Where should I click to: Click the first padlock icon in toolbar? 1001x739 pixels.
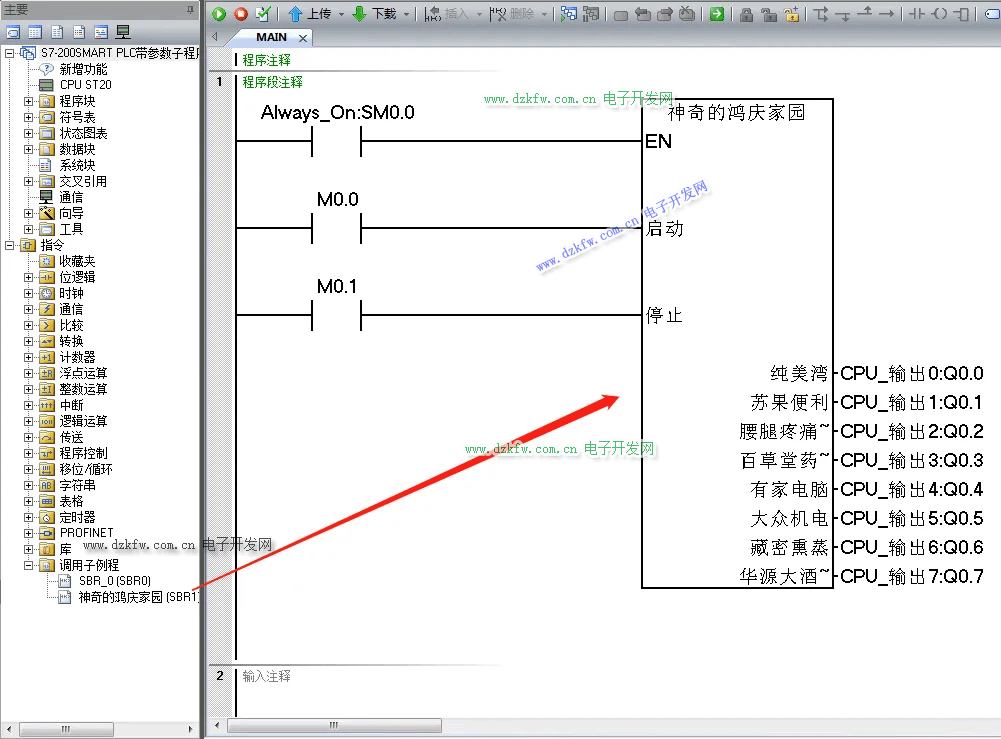pos(746,14)
